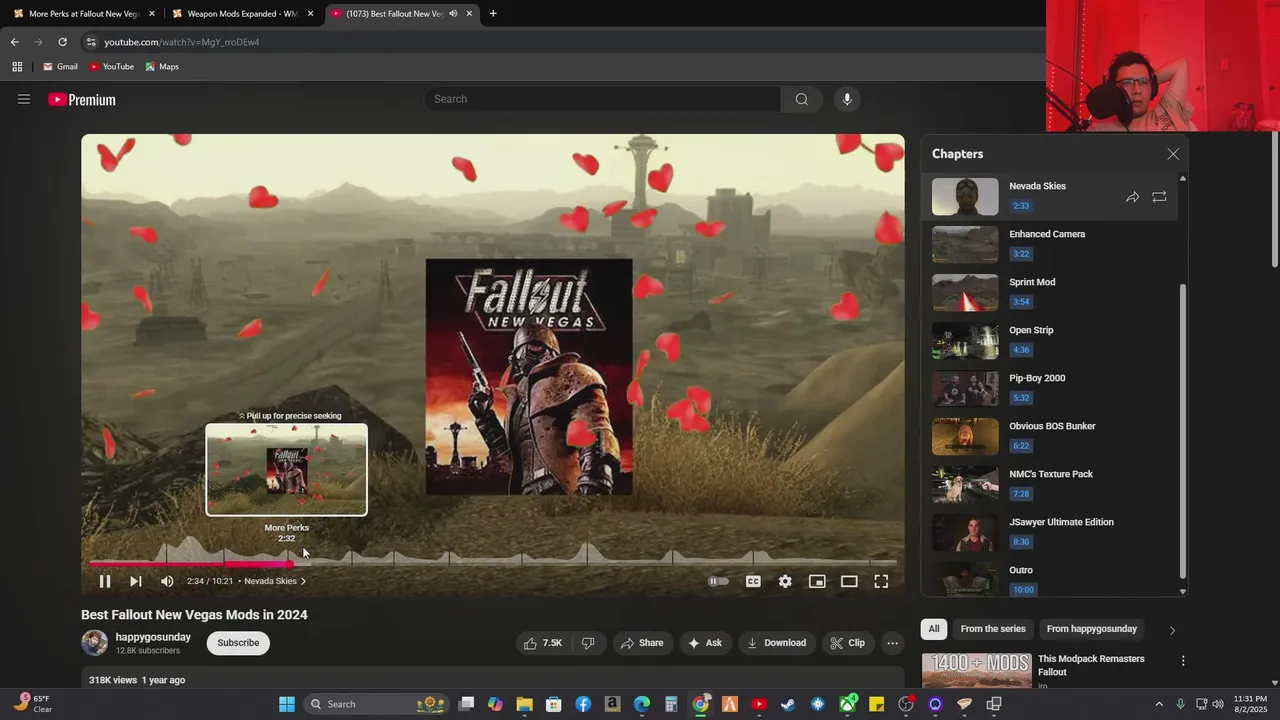Switch to More Perks at Fallout tab

pos(82,14)
